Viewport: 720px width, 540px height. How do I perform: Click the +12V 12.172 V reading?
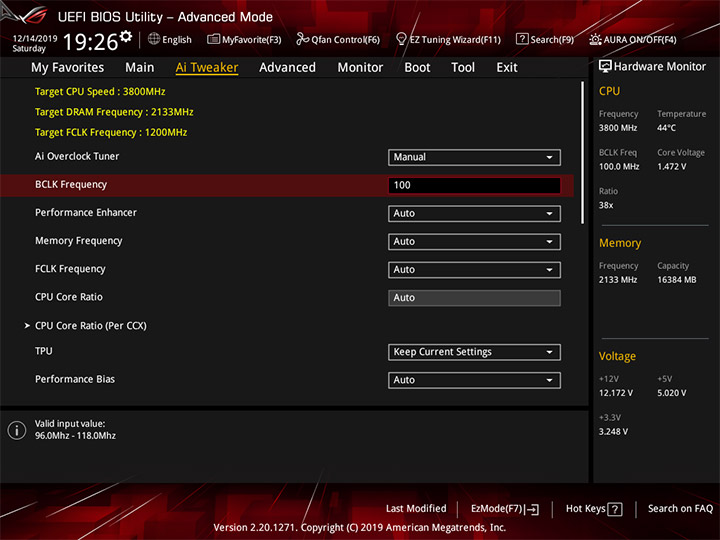coord(616,393)
